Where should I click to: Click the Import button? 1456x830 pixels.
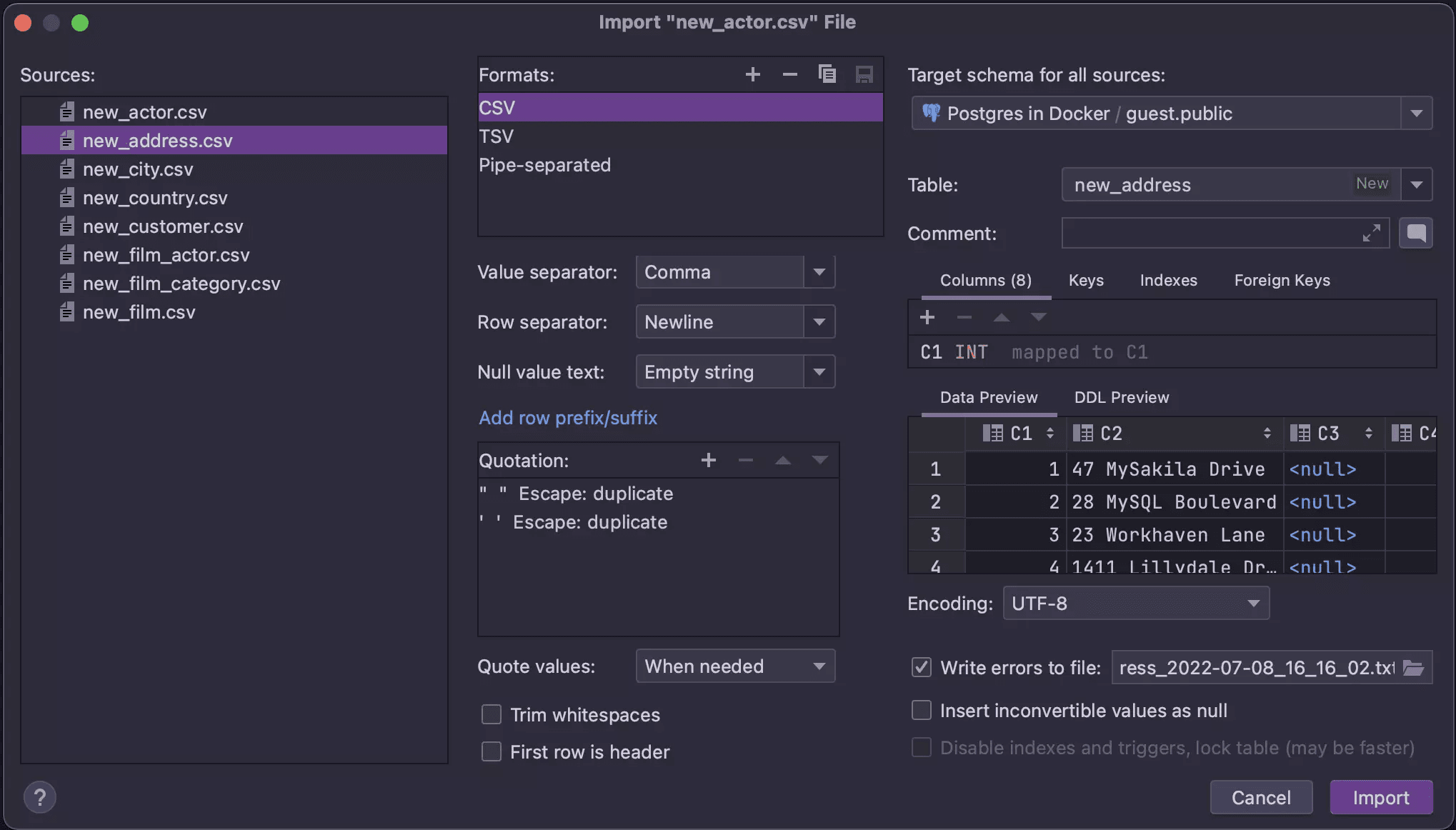click(1380, 797)
